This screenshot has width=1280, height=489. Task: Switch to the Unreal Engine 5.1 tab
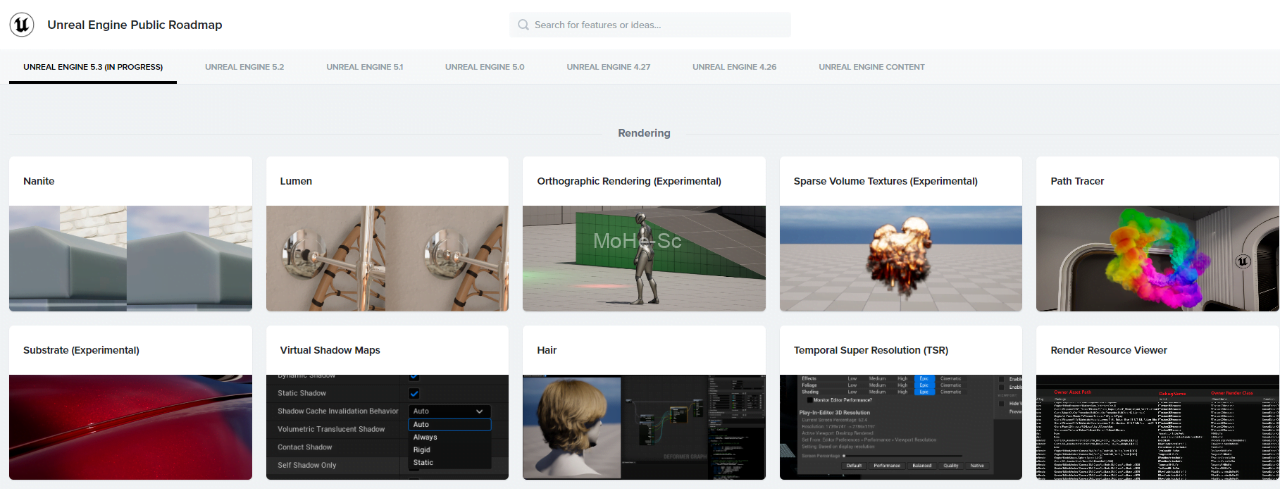point(364,67)
